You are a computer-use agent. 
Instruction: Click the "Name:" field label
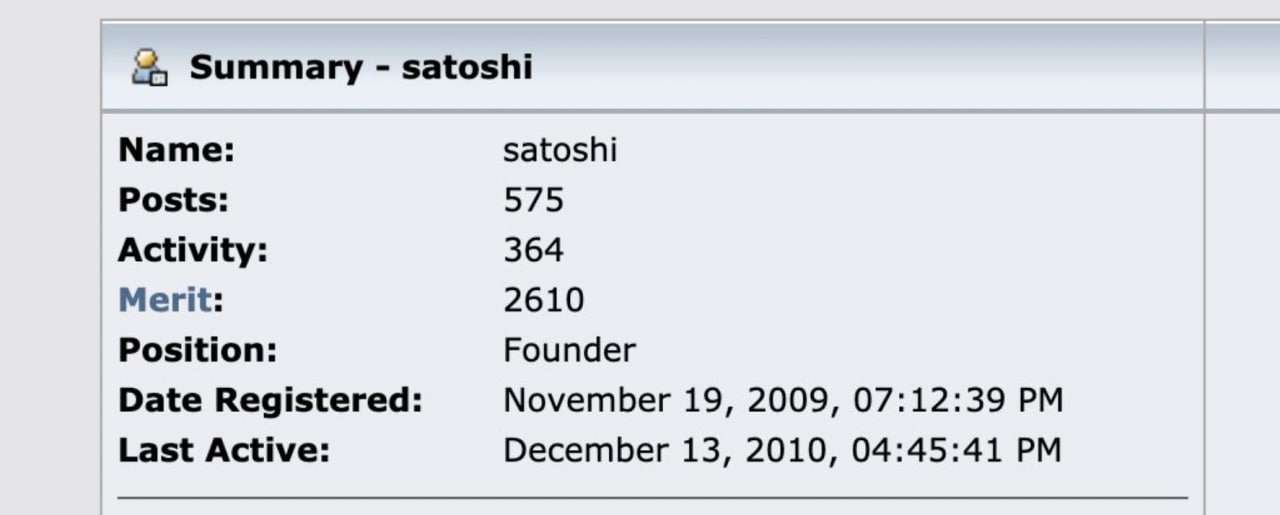(176, 150)
